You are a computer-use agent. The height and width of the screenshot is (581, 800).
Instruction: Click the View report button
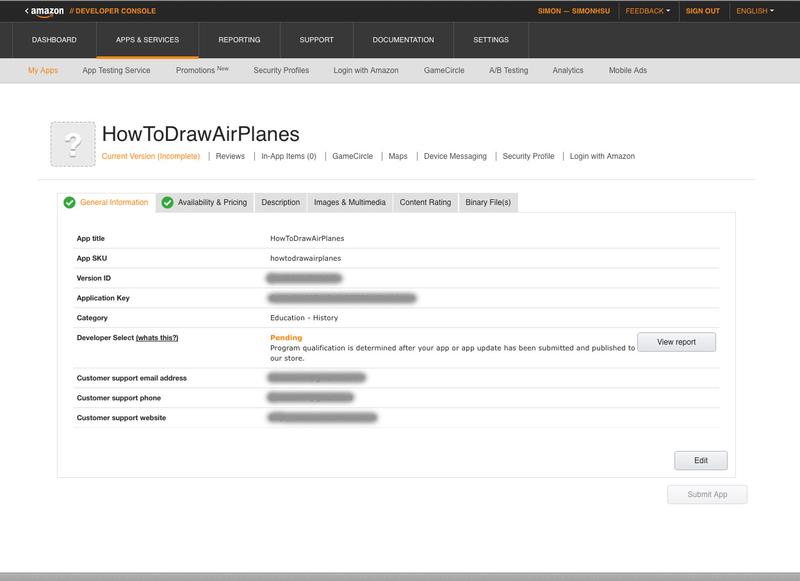[677, 342]
